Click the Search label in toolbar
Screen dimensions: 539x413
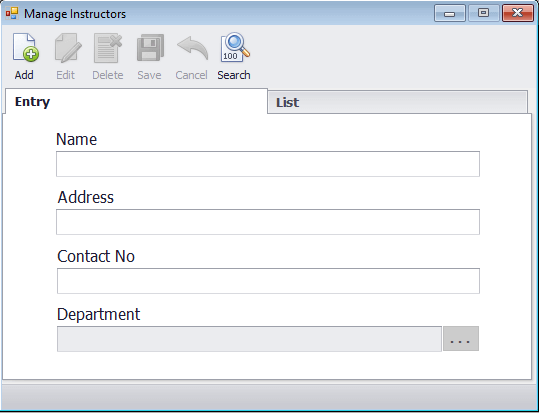[234, 75]
